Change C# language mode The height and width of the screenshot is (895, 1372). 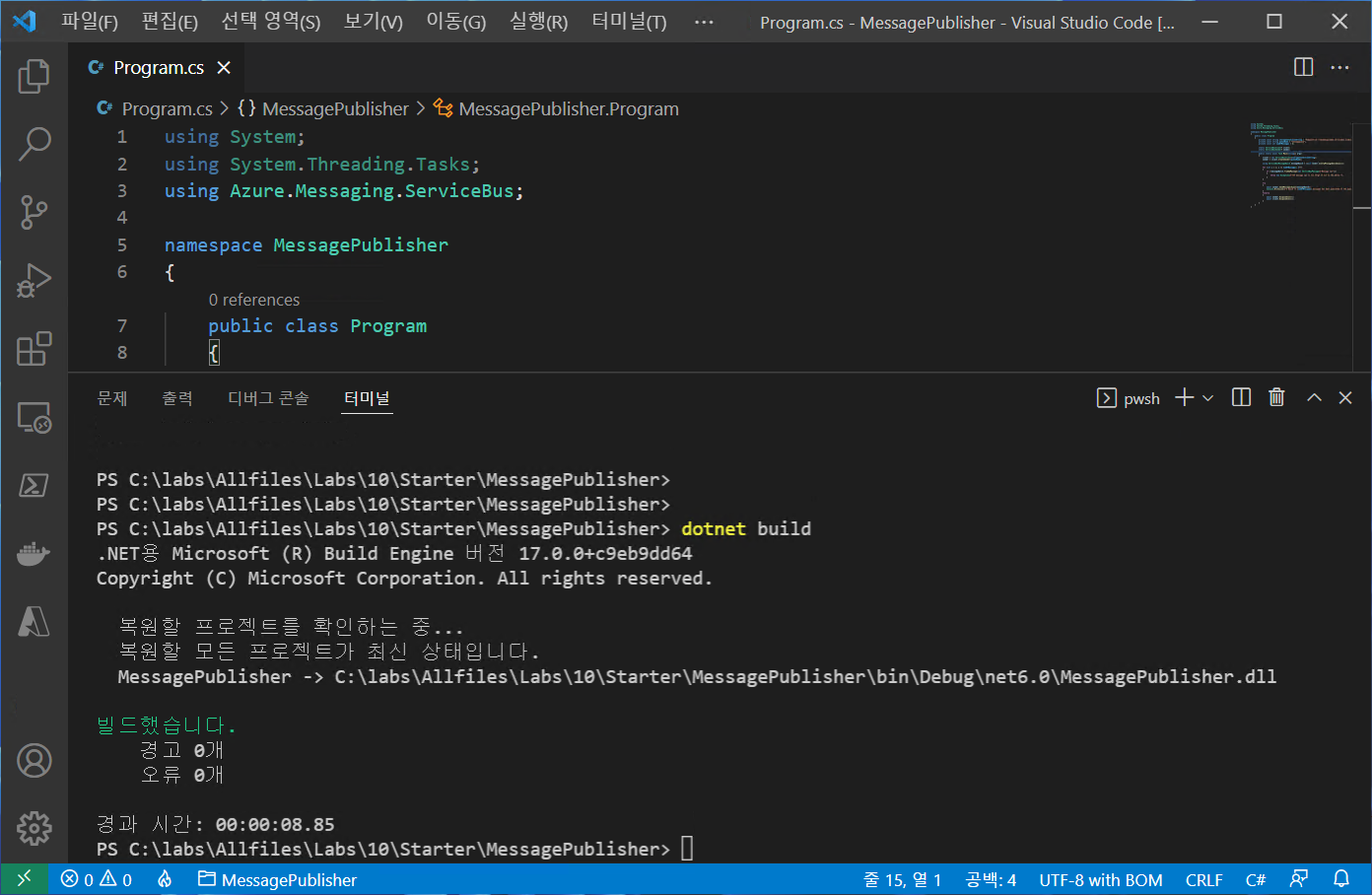point(1256,879)
